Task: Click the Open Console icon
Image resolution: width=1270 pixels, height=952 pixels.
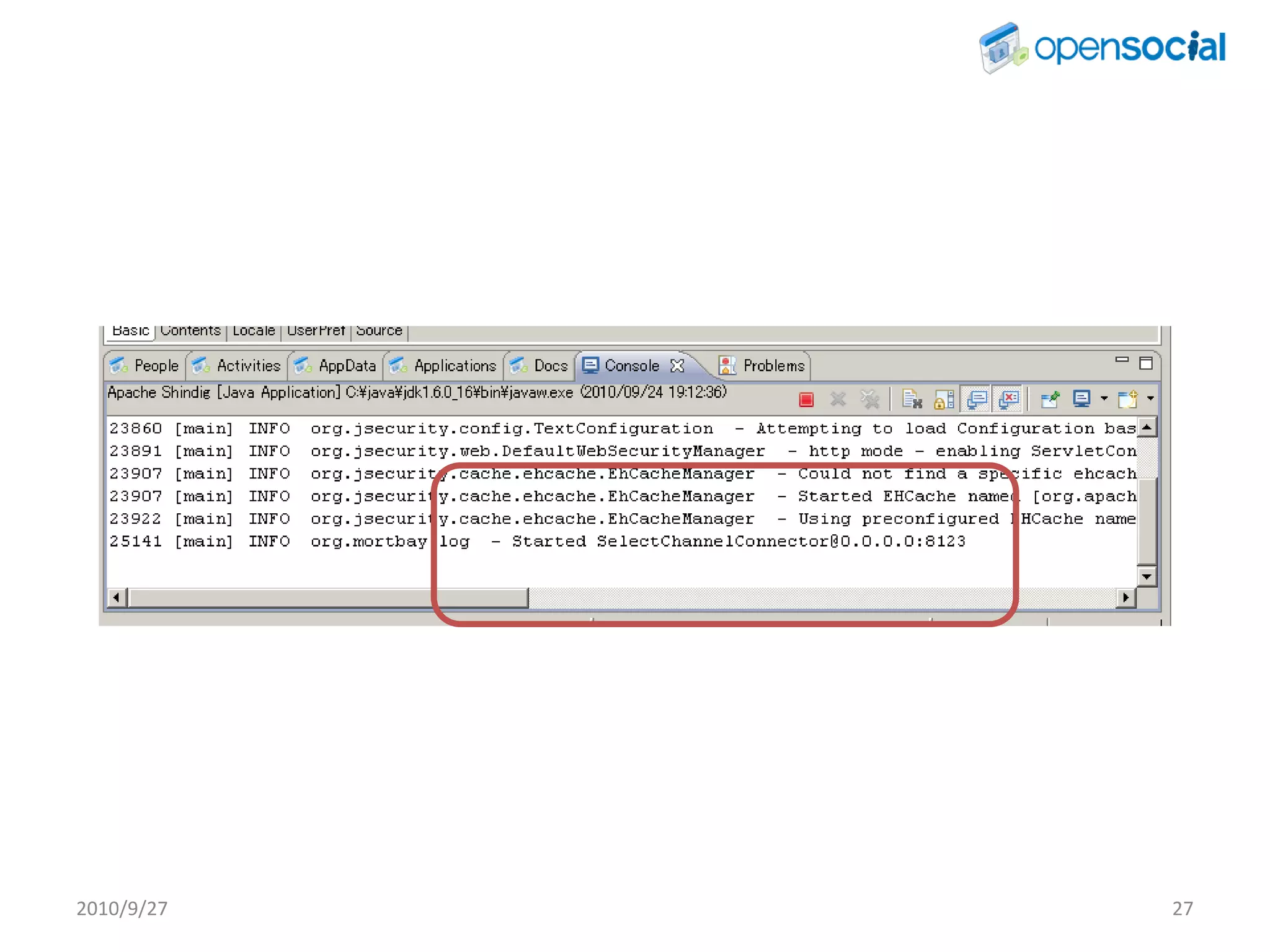Action: 1127,400
